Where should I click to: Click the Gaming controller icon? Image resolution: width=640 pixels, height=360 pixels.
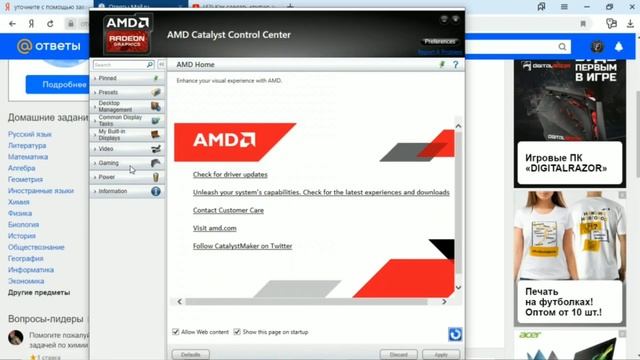(x=156, y=163)
